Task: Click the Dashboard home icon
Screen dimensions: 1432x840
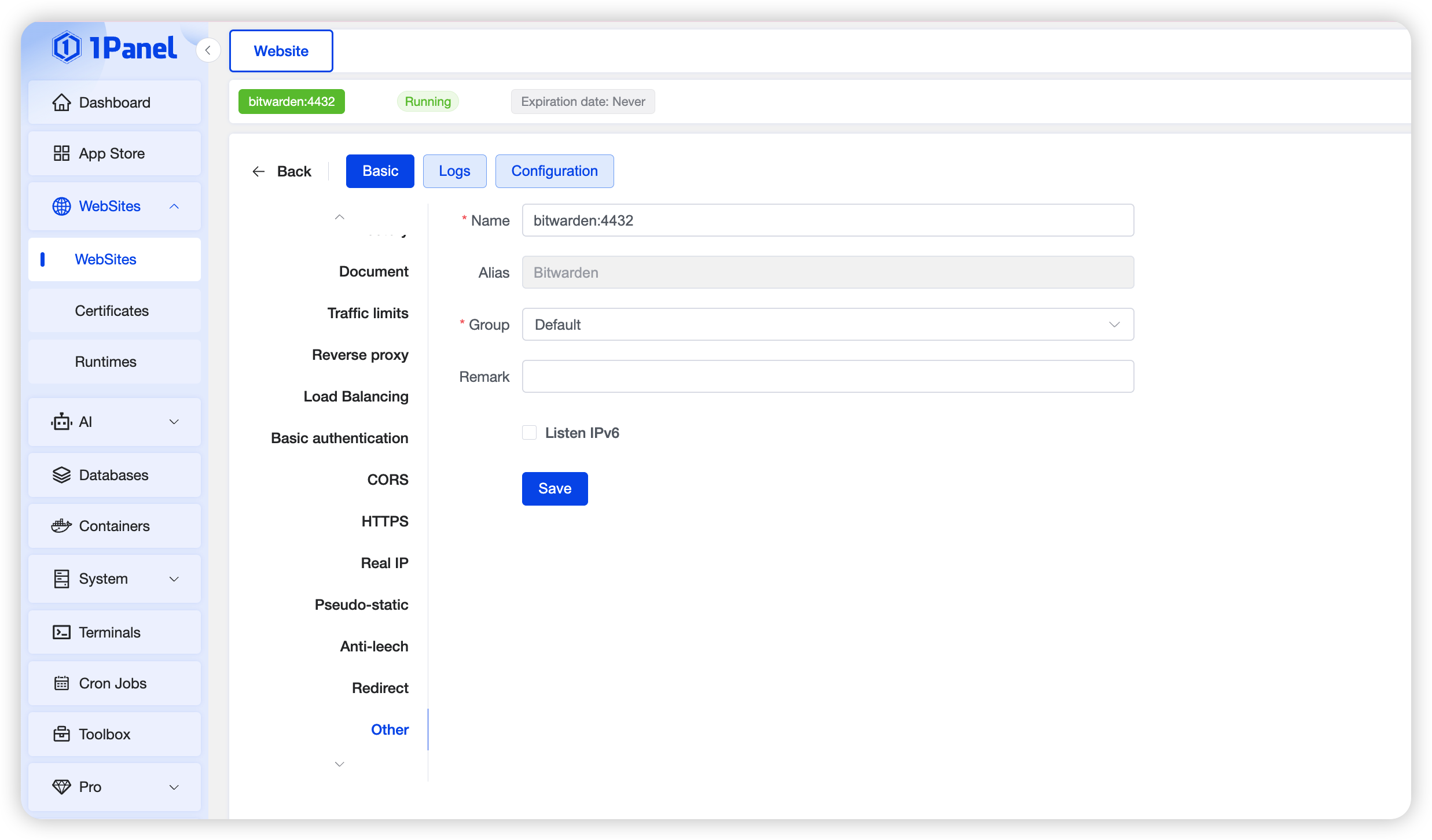Action: tap(61, 102)
